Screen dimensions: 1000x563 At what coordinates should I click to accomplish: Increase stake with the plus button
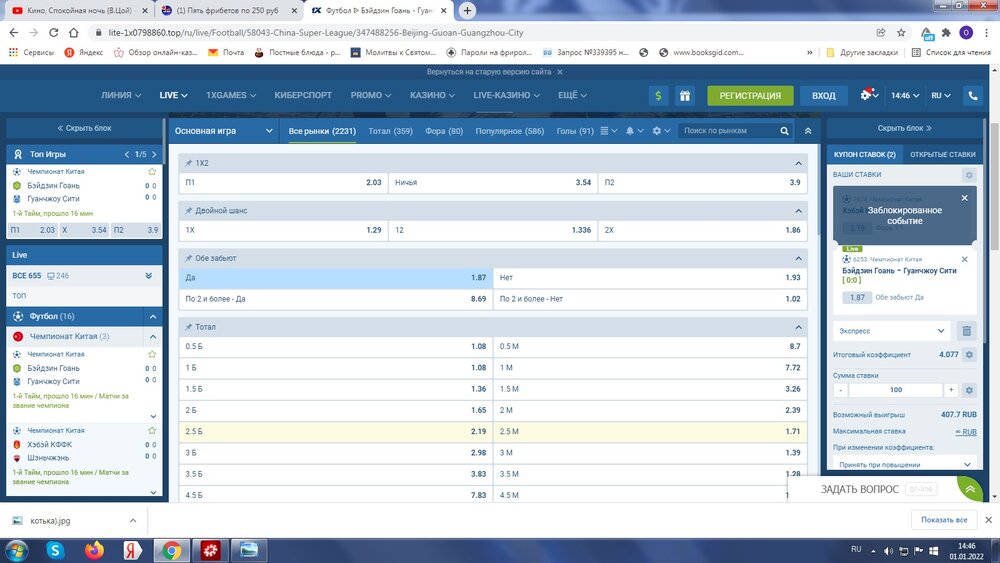[x=951, y=390]
